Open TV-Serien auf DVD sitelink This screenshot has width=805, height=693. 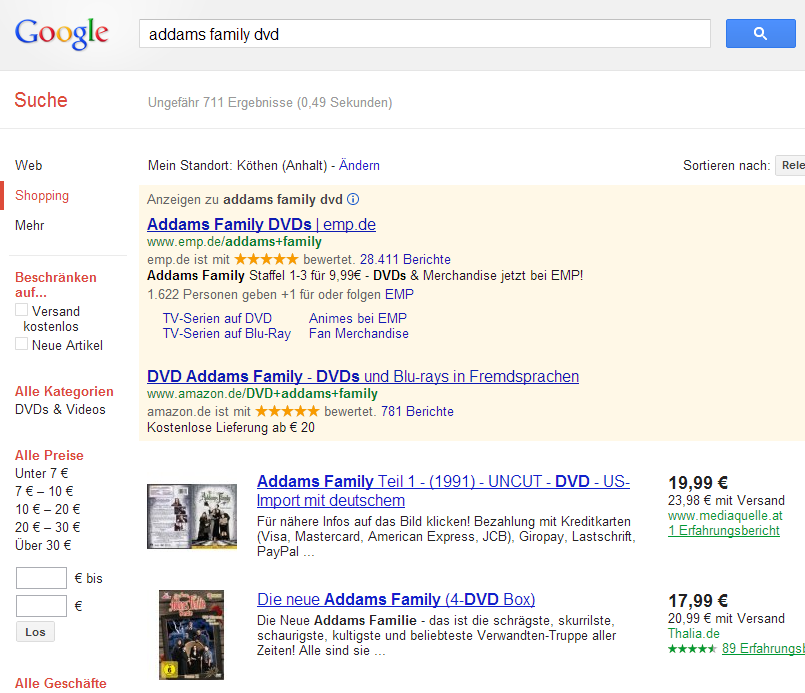click(x=217, y=318)
